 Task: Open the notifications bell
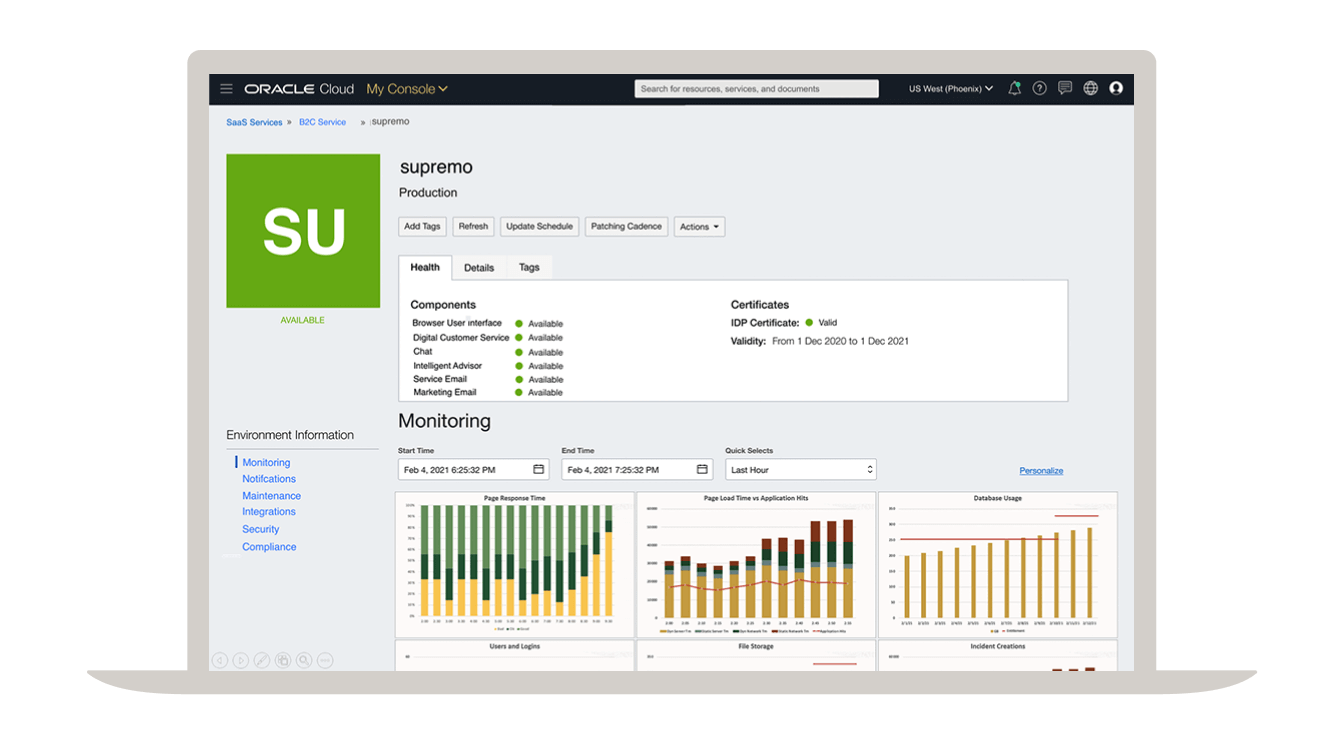pyautogui.click(x=1014, y=88)
